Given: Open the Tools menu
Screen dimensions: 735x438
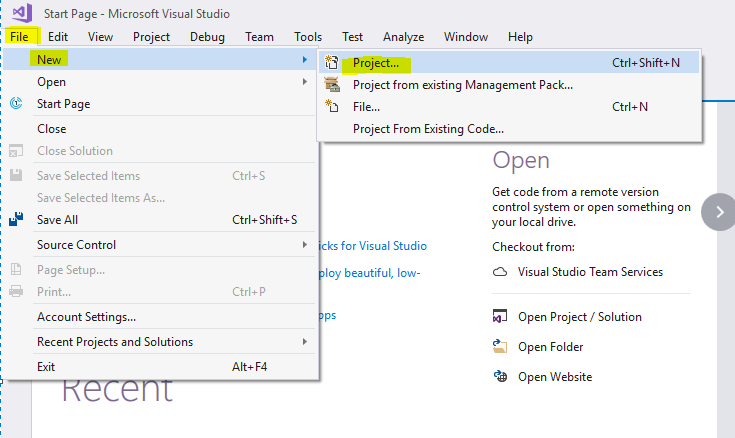Looking at the screenshot, I should coord(308,37).
